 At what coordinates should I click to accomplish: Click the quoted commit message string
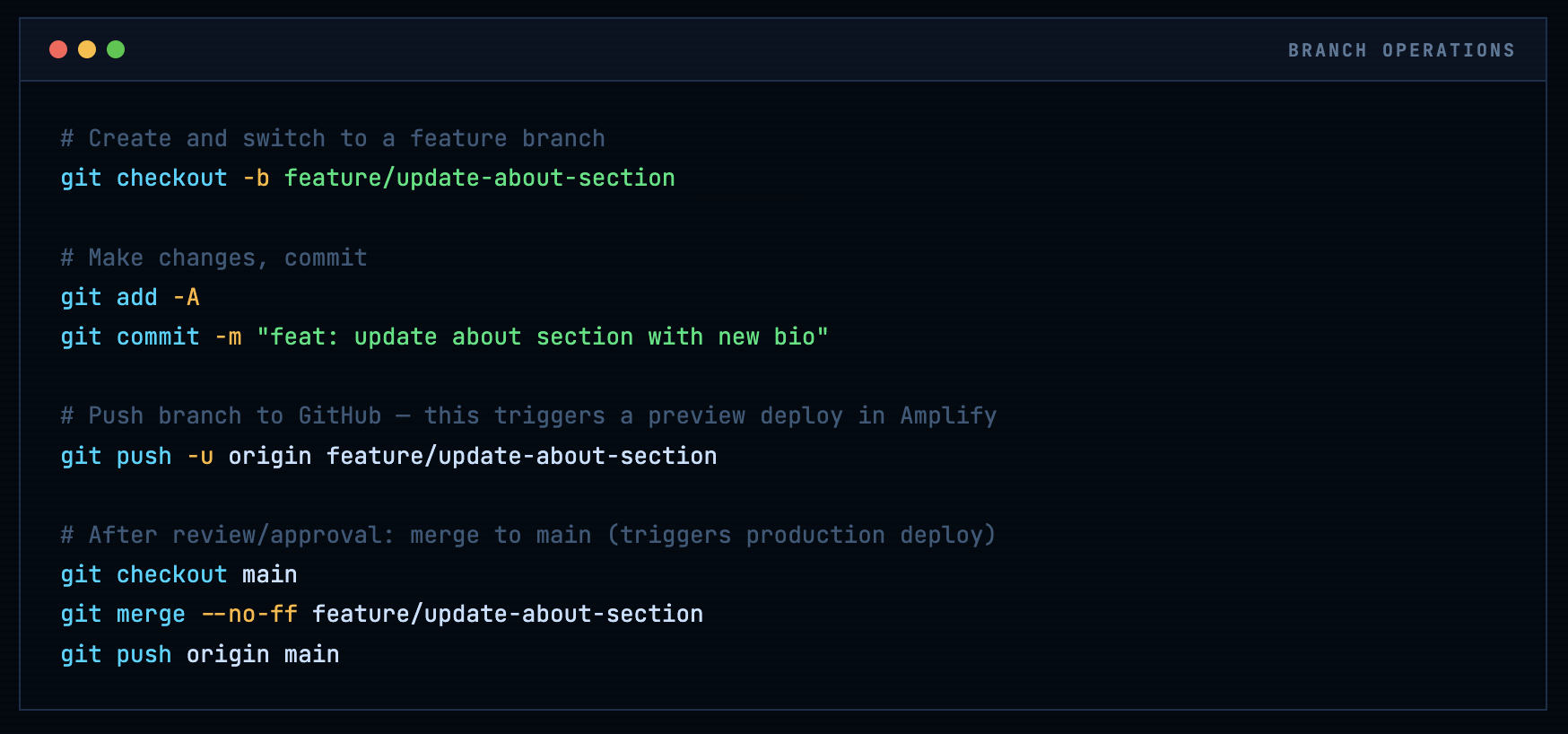click(x=542, y=336)
